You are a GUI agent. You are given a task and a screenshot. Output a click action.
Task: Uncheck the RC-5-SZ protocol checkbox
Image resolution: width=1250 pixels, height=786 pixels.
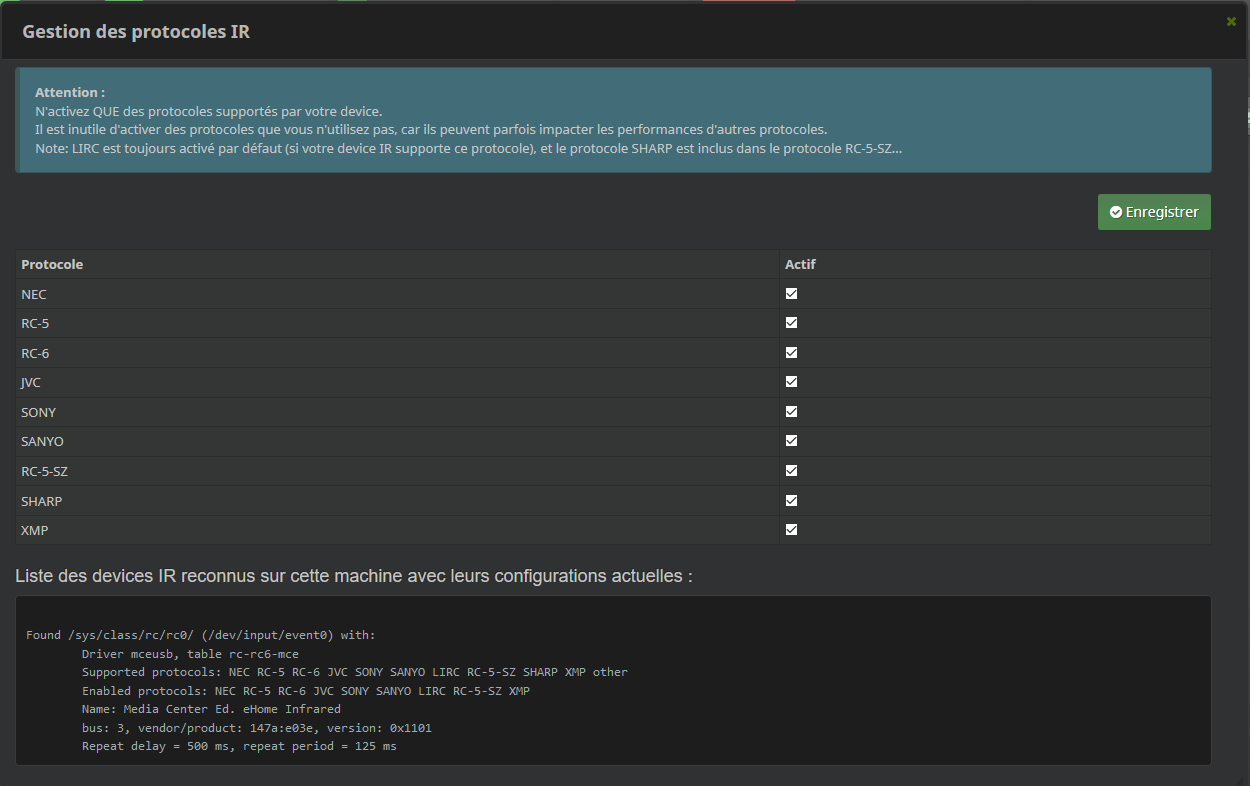point(791,471)
